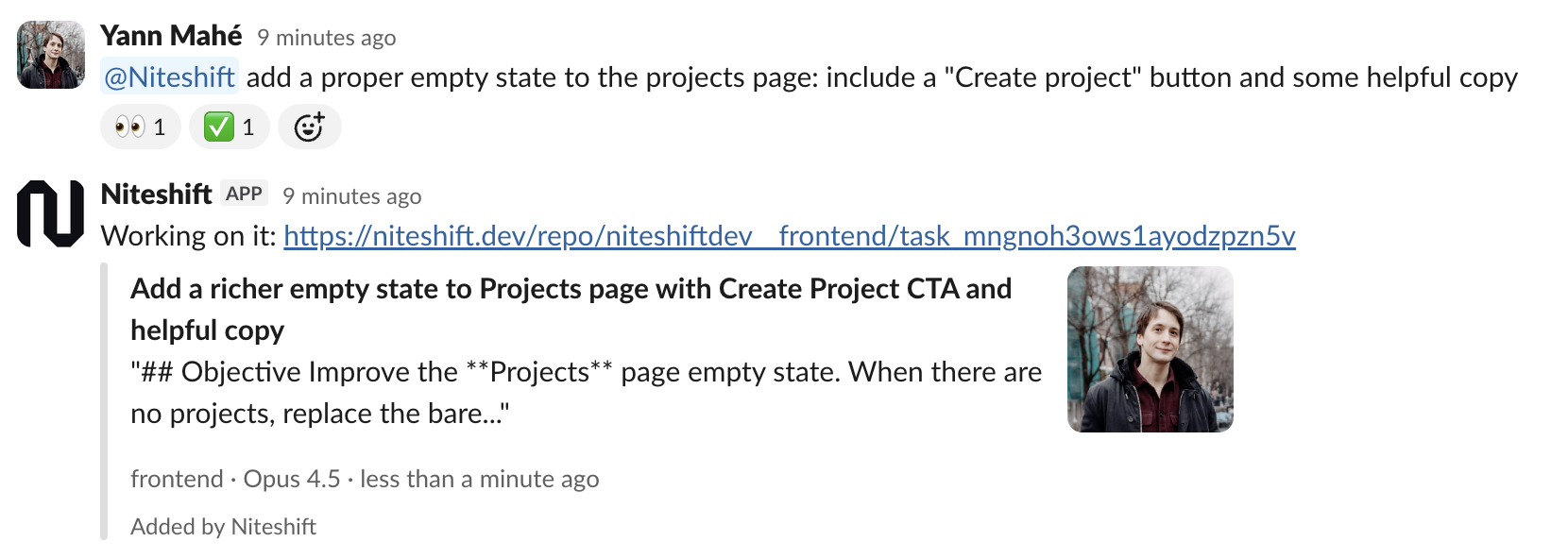Click the timestamp on Yann Mahé's message
The image size is (1568, 559).
click(x=326, y=38)
